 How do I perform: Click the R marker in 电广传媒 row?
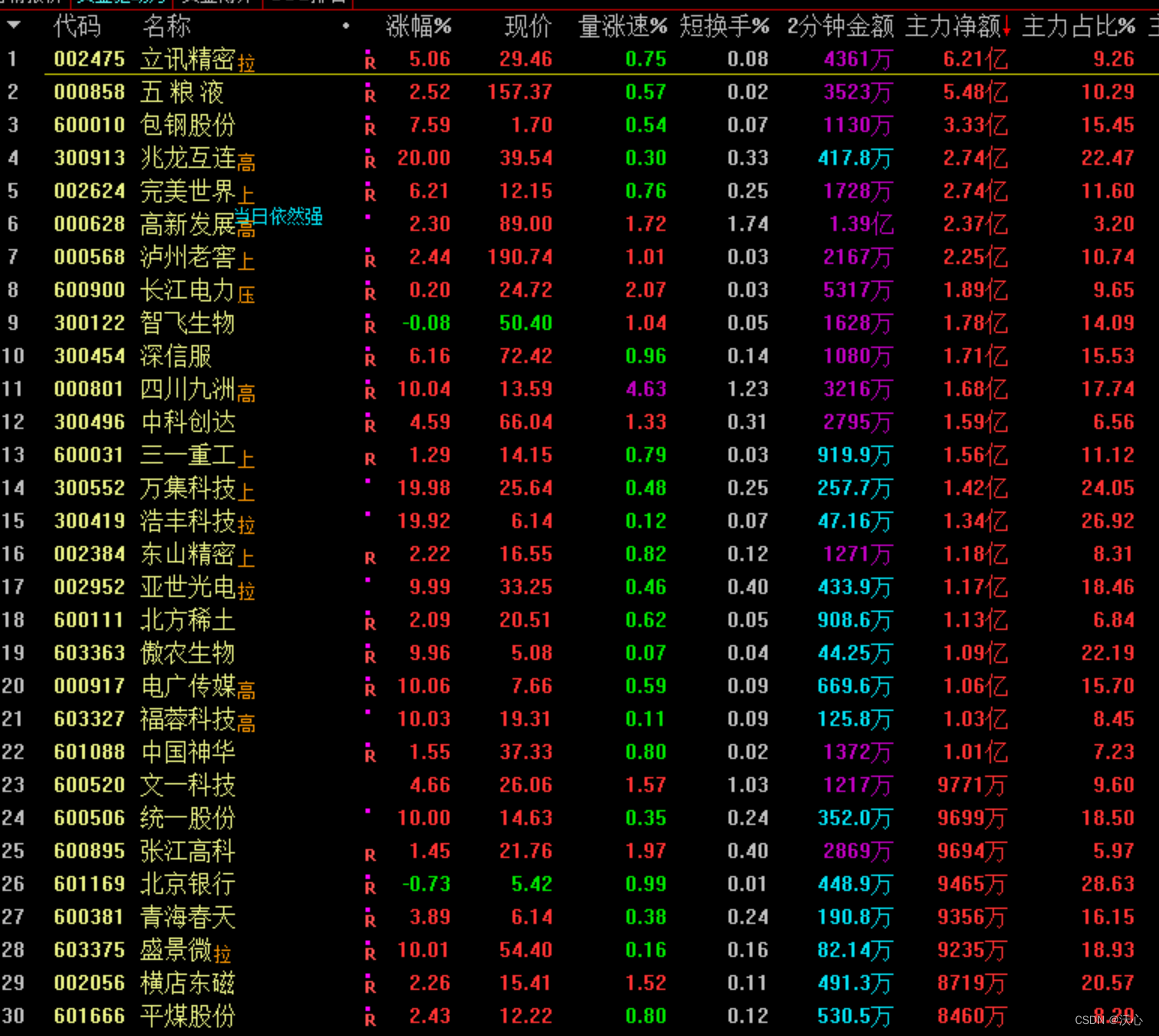[370, 689]
